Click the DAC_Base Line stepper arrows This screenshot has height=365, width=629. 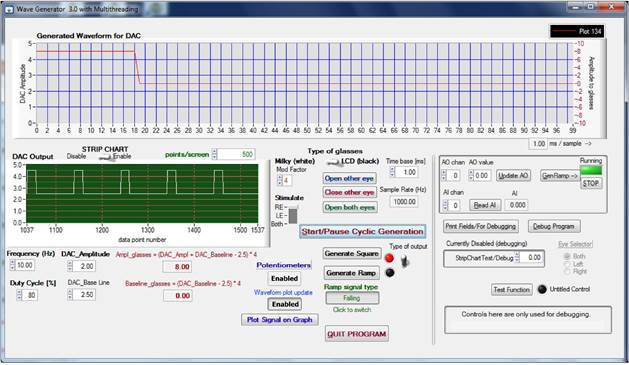(x=70, y=295)
